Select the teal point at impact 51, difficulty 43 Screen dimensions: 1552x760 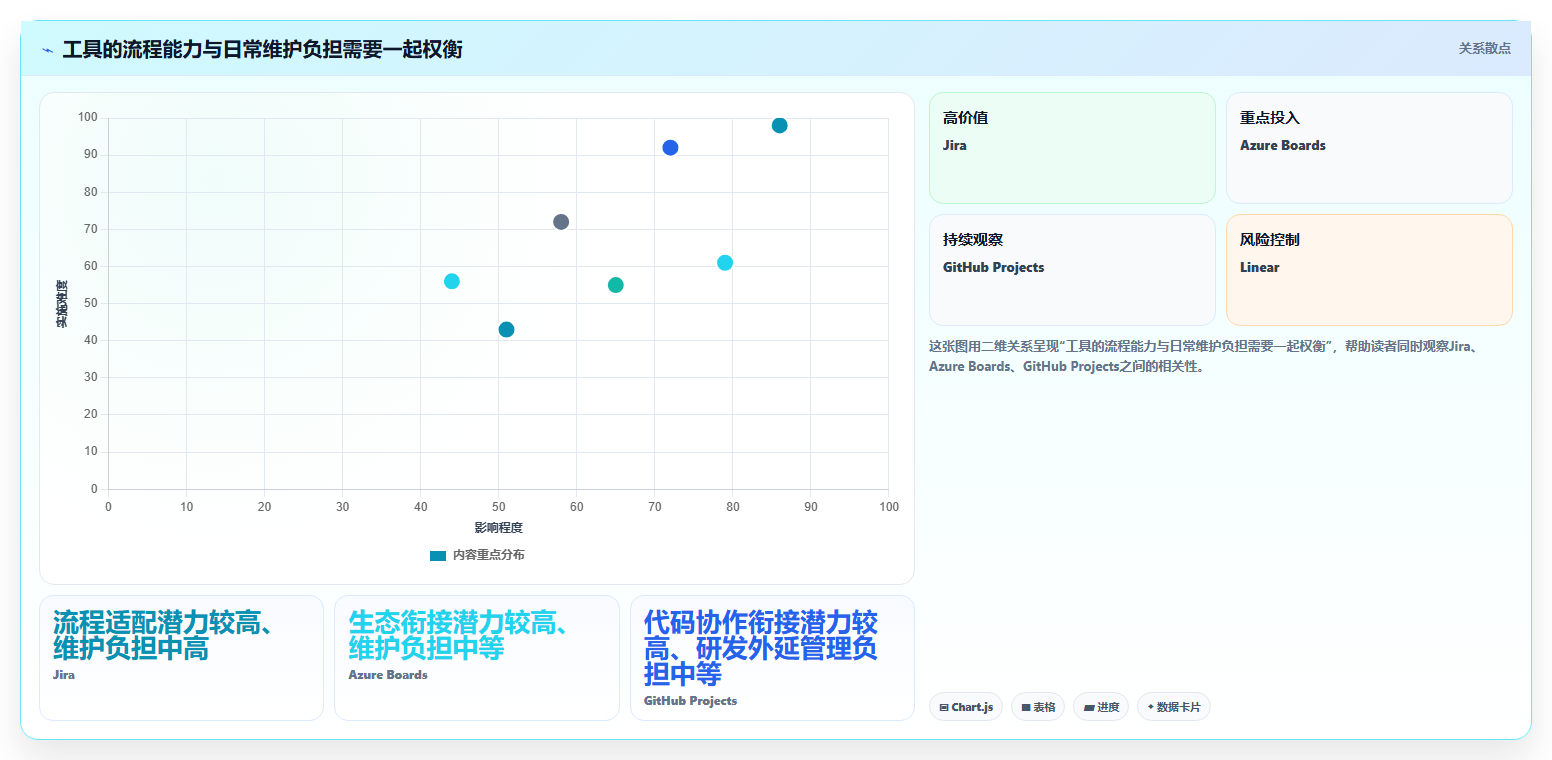(x=507, y=330)
